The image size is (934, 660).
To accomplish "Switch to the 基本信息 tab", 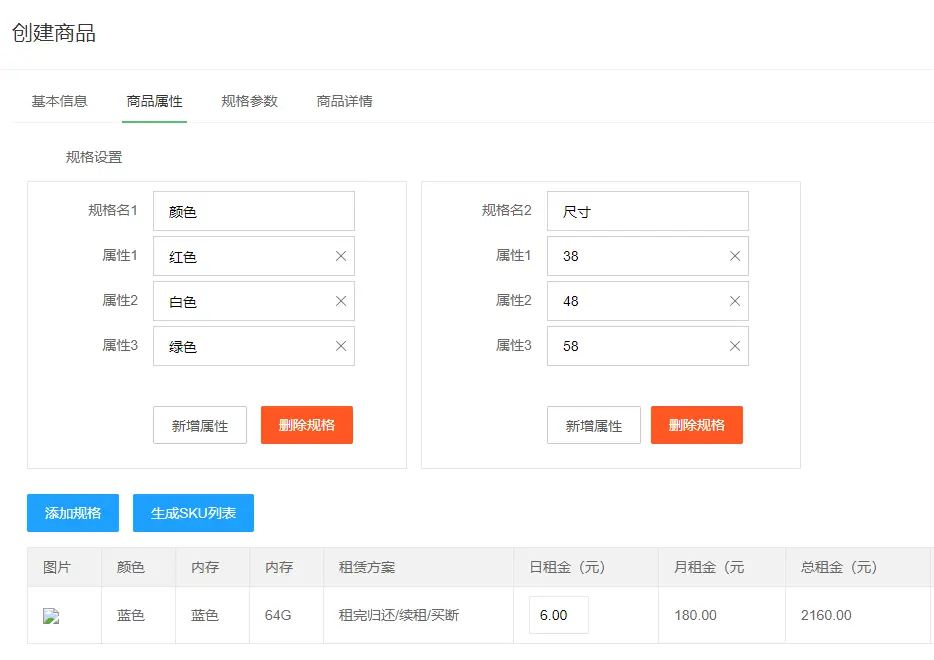I will (59, 101).
